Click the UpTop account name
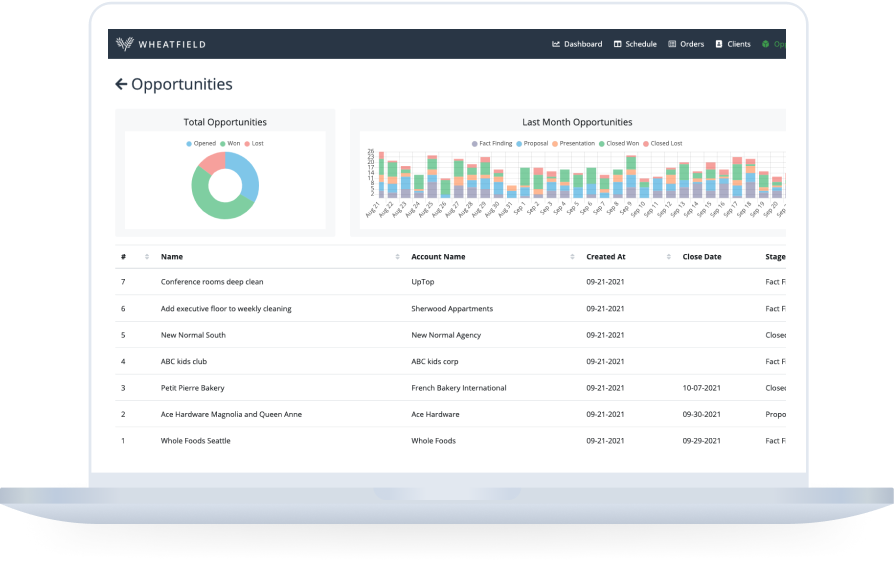Viewport: 894px width, 564px height. pyautogui.click(x=423, y=282)
